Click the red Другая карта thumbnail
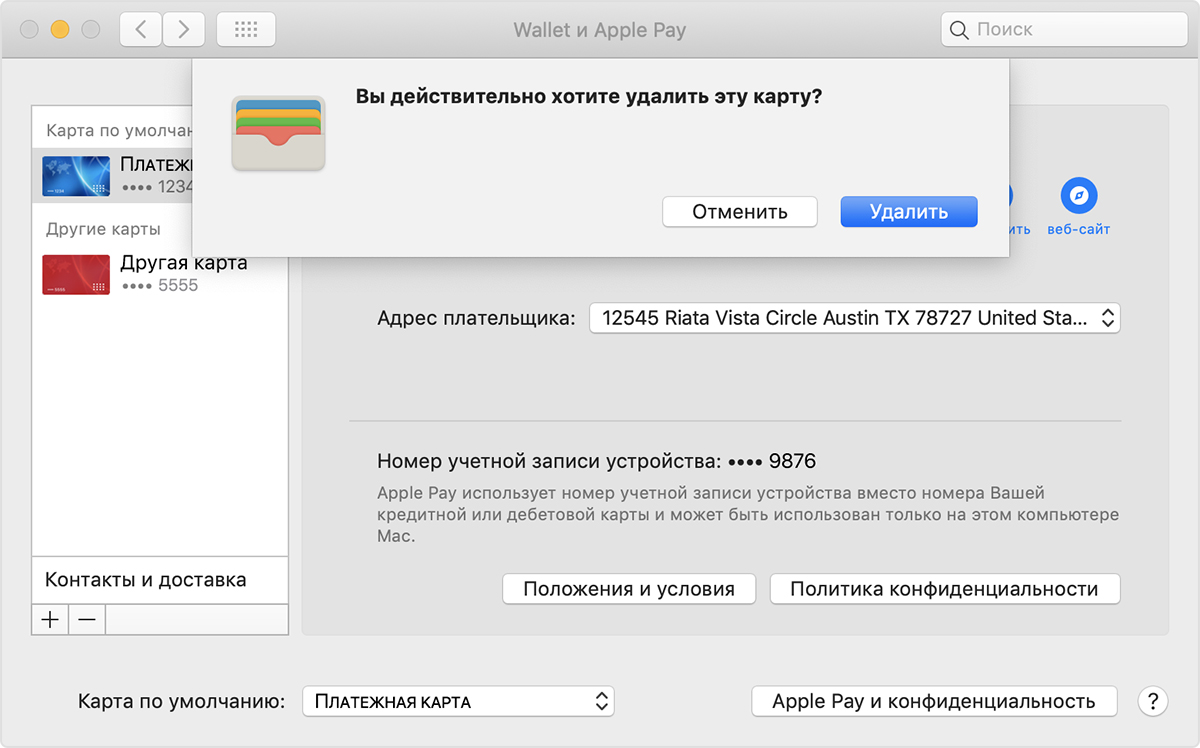The width and height of the screenshot is (1200, 748). coord(76,274)
